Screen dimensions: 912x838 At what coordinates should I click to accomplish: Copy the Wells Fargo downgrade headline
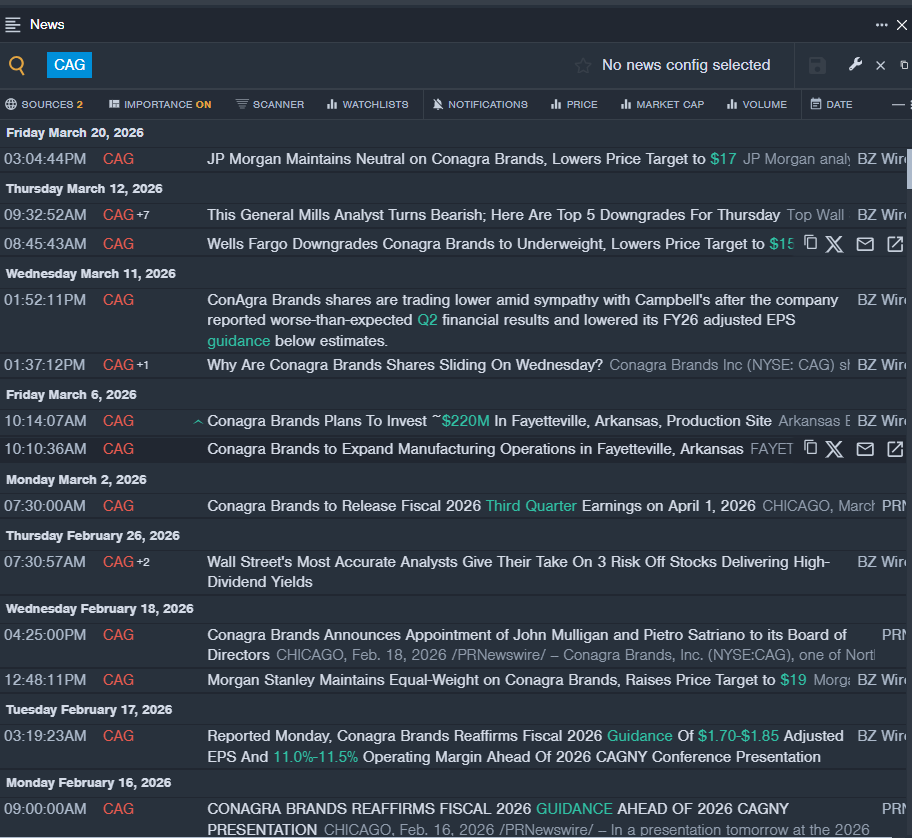pyautogui.click(x=810, y=243)
